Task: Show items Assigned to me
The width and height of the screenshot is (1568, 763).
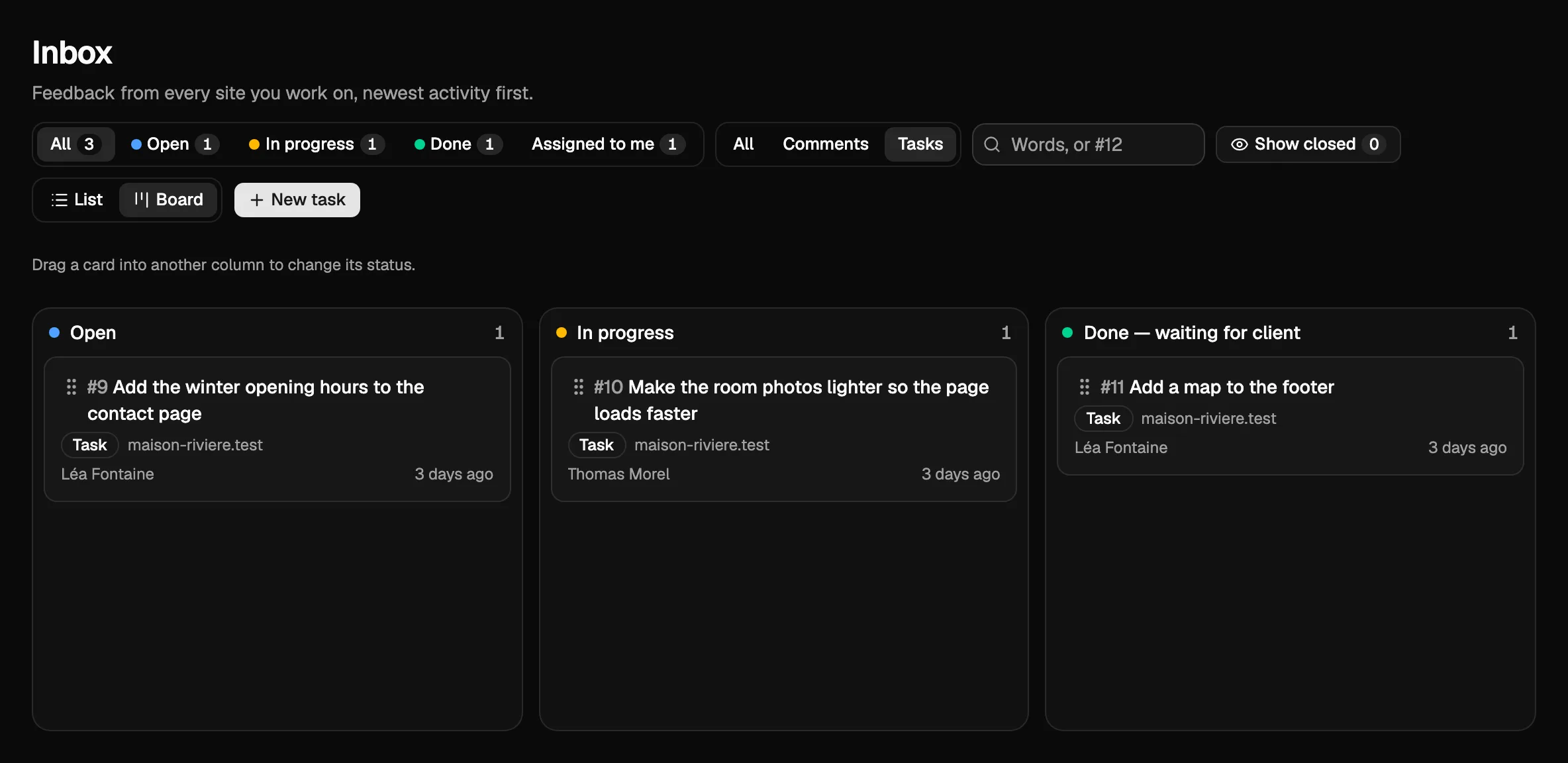Action: pos(609,144)
